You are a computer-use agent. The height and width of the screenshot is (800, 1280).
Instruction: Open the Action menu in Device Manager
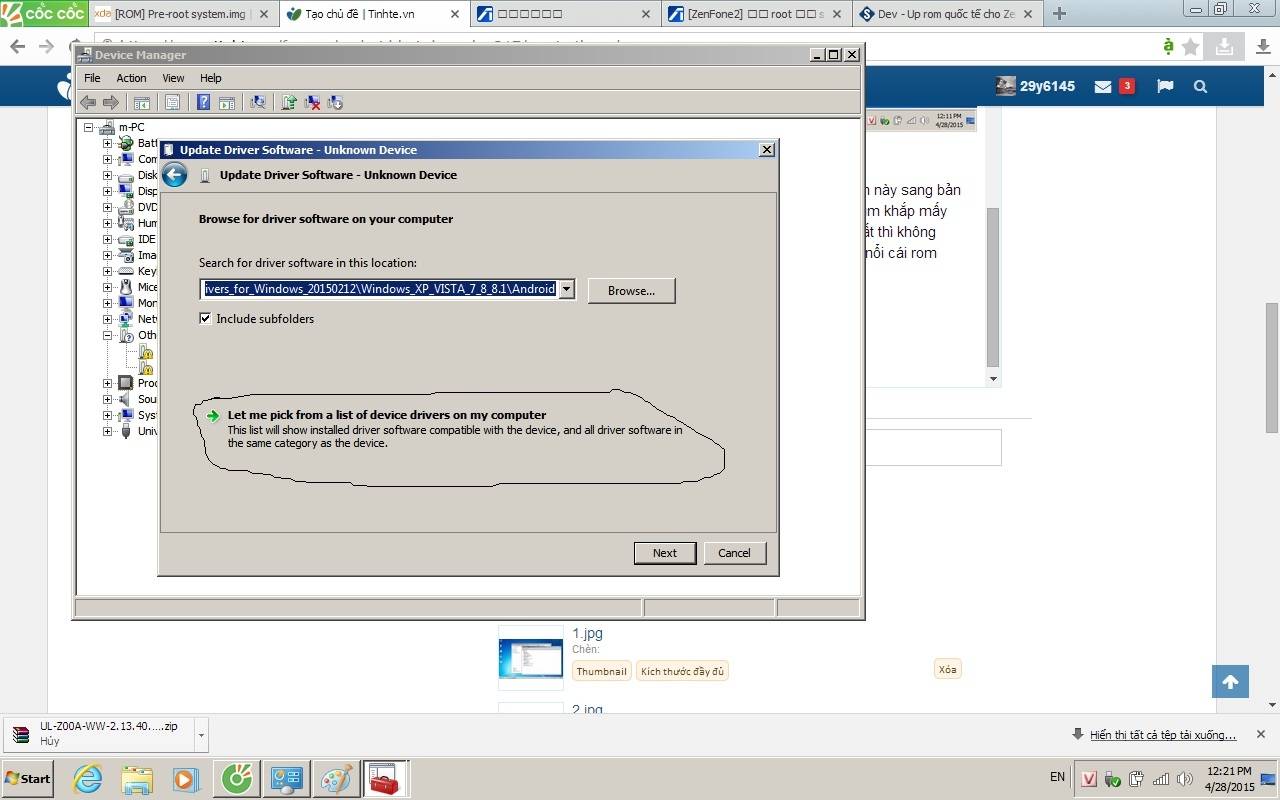tap(131, 78)
